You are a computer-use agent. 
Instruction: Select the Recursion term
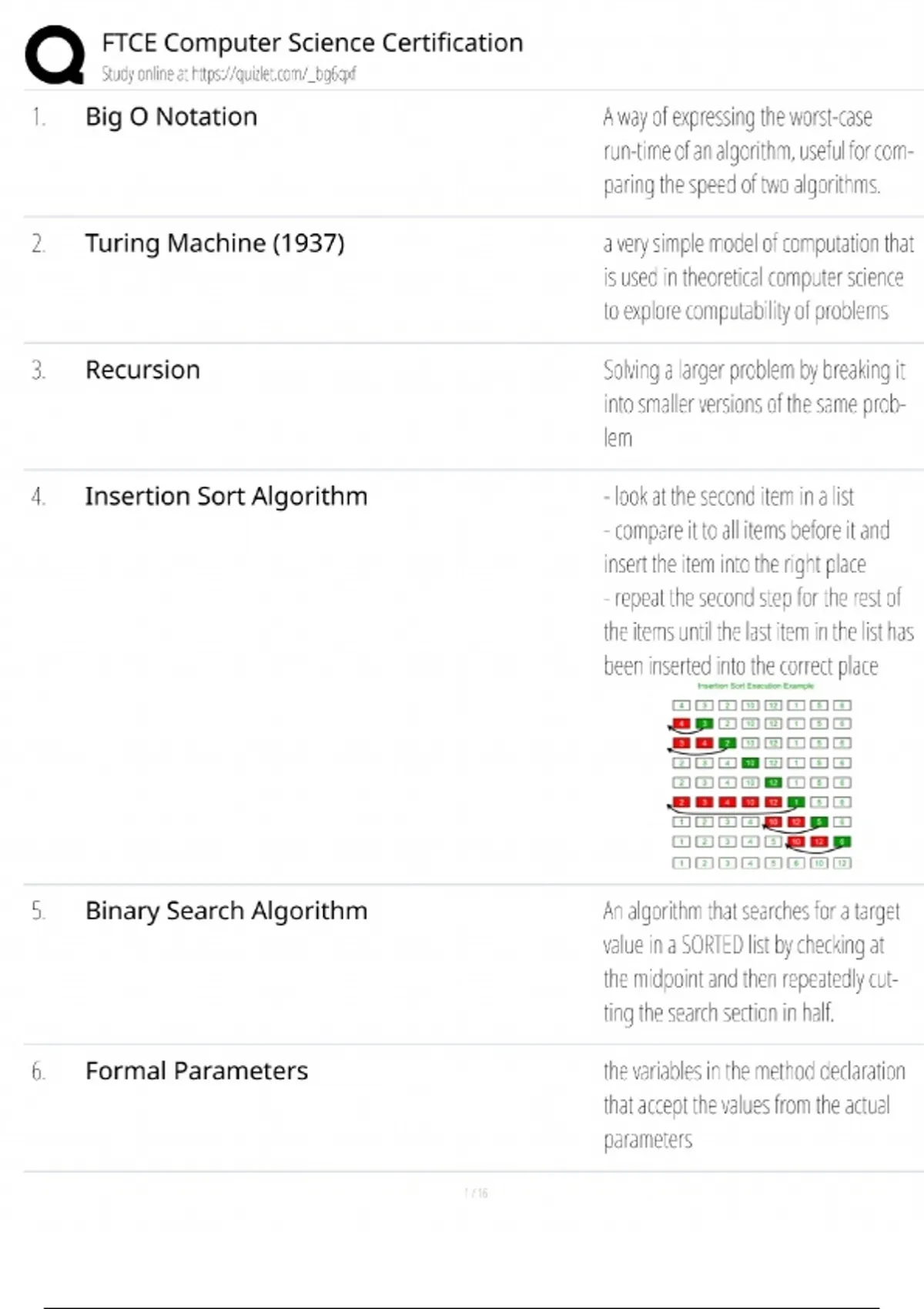tap(142, 370)
